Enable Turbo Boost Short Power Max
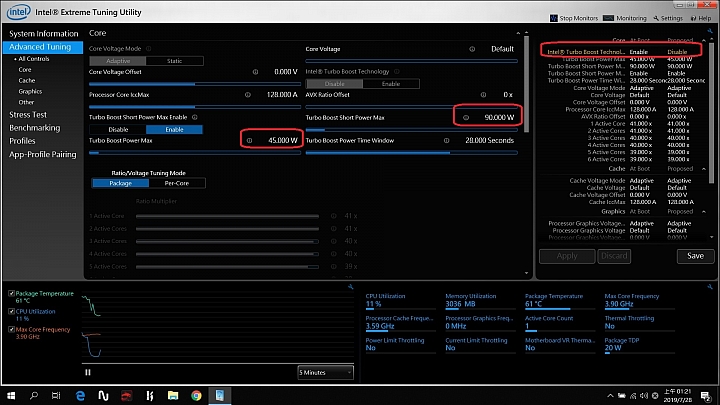The height and width of the screenshot is (405, 720). [174, 129]
